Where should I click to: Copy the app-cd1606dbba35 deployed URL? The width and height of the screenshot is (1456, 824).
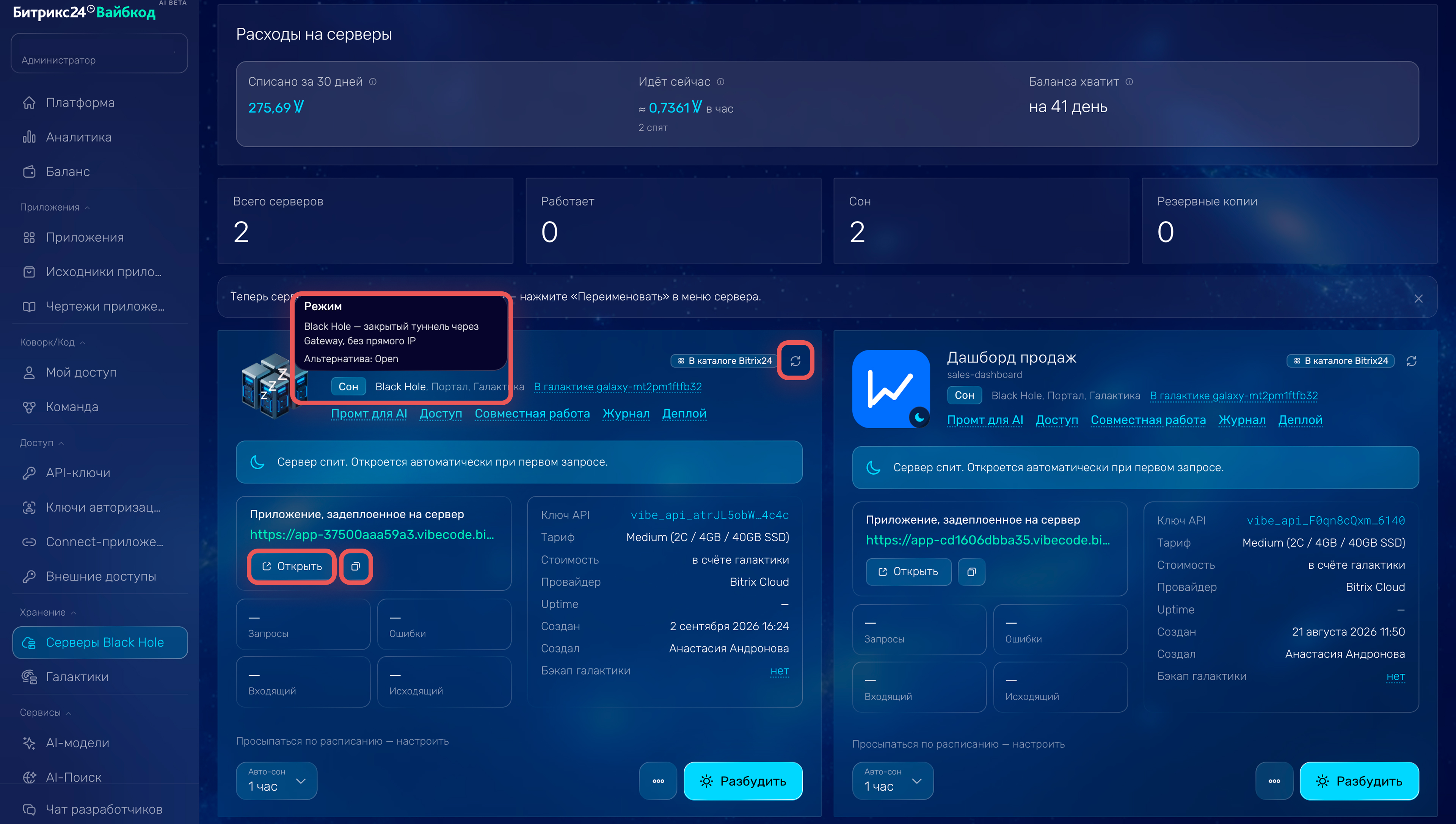(x=971, y=572)
